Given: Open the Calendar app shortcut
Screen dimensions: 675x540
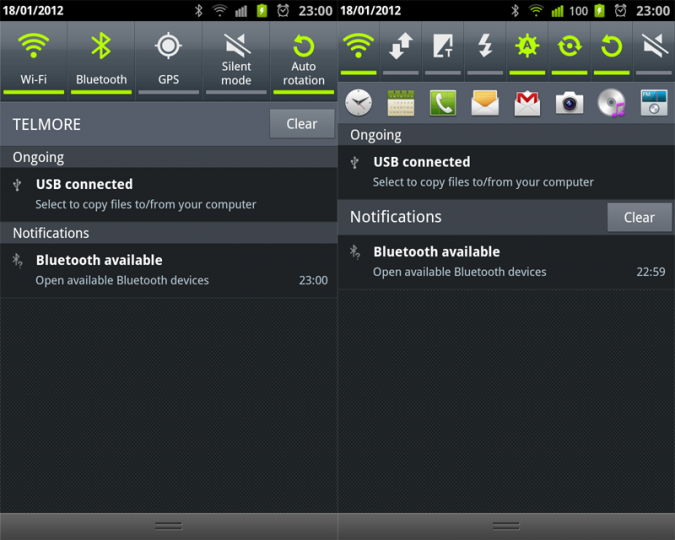Looking at the screenshot, I should point(401,103).
